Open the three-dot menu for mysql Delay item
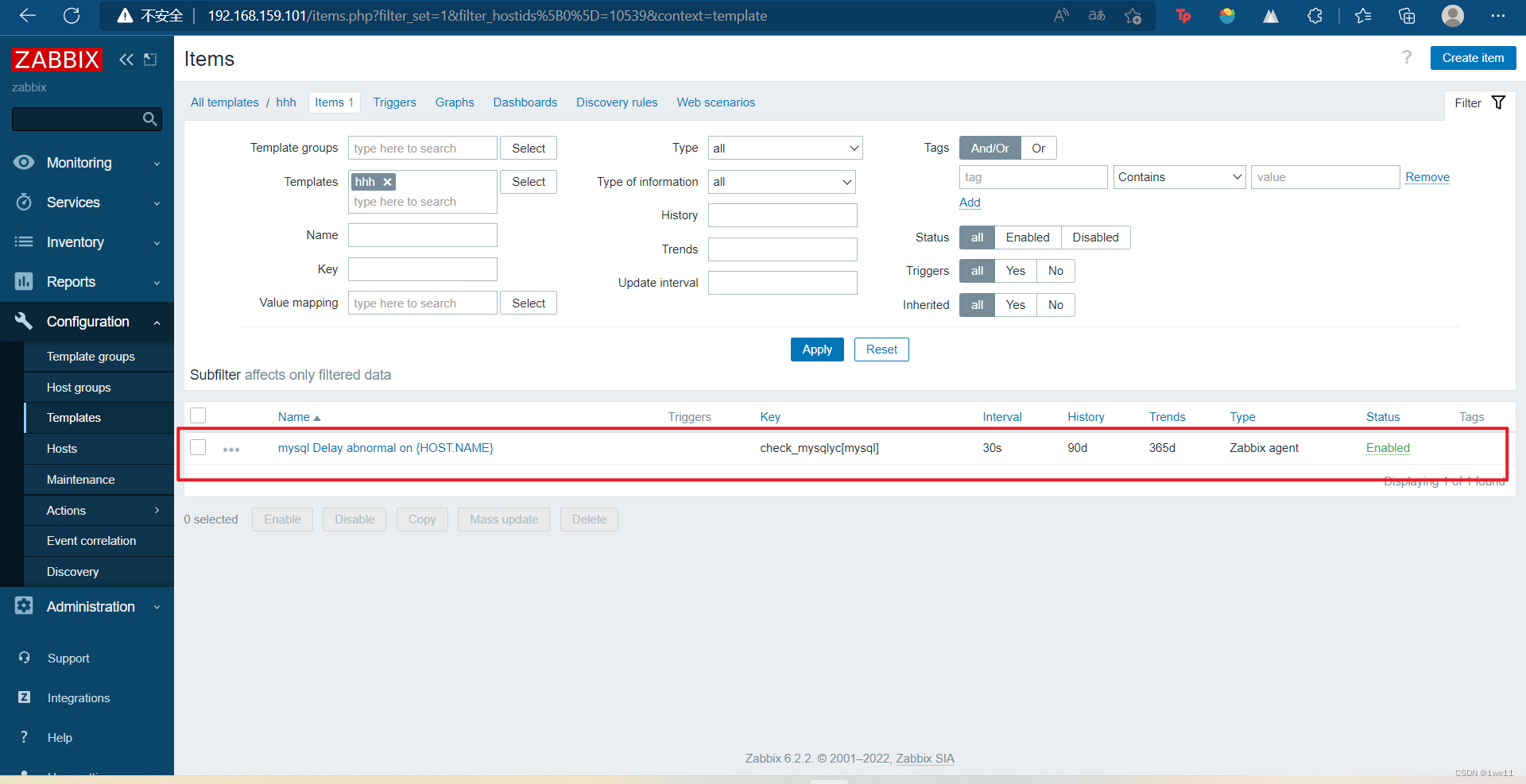The image size is (1526, 784). pos(231,450)
